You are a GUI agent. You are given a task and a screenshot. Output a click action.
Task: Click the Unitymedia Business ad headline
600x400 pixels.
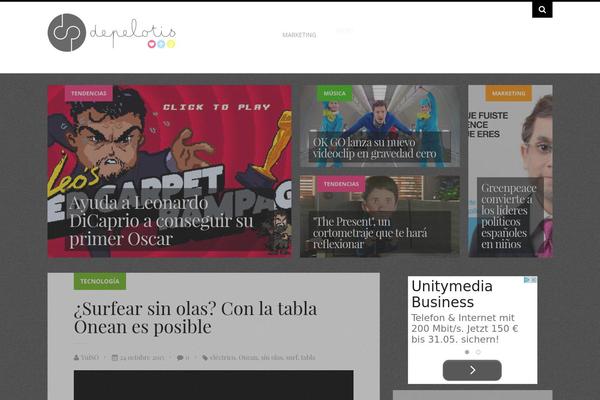[452, 294]
